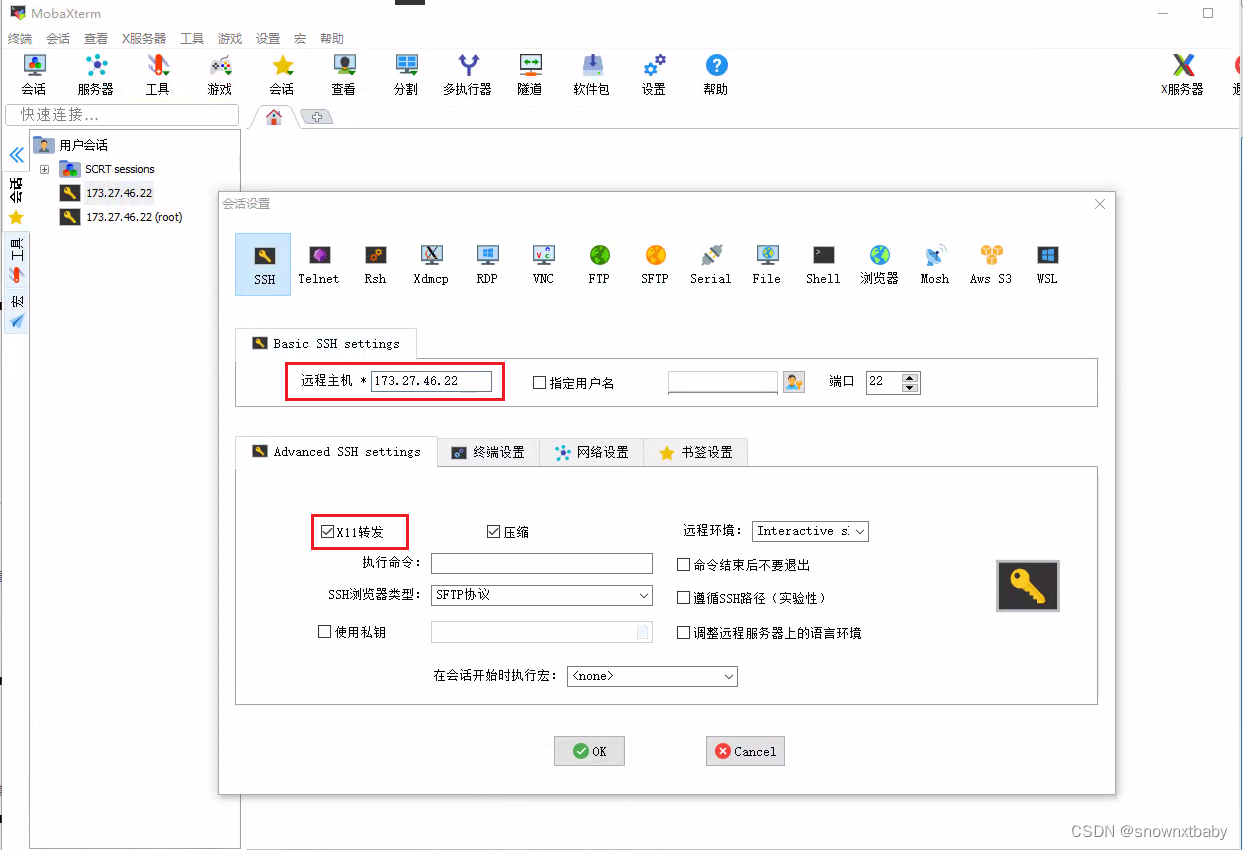Choose the Xdmcp session type
Viewport: 1243px width, 850px height.
point(431,264)
